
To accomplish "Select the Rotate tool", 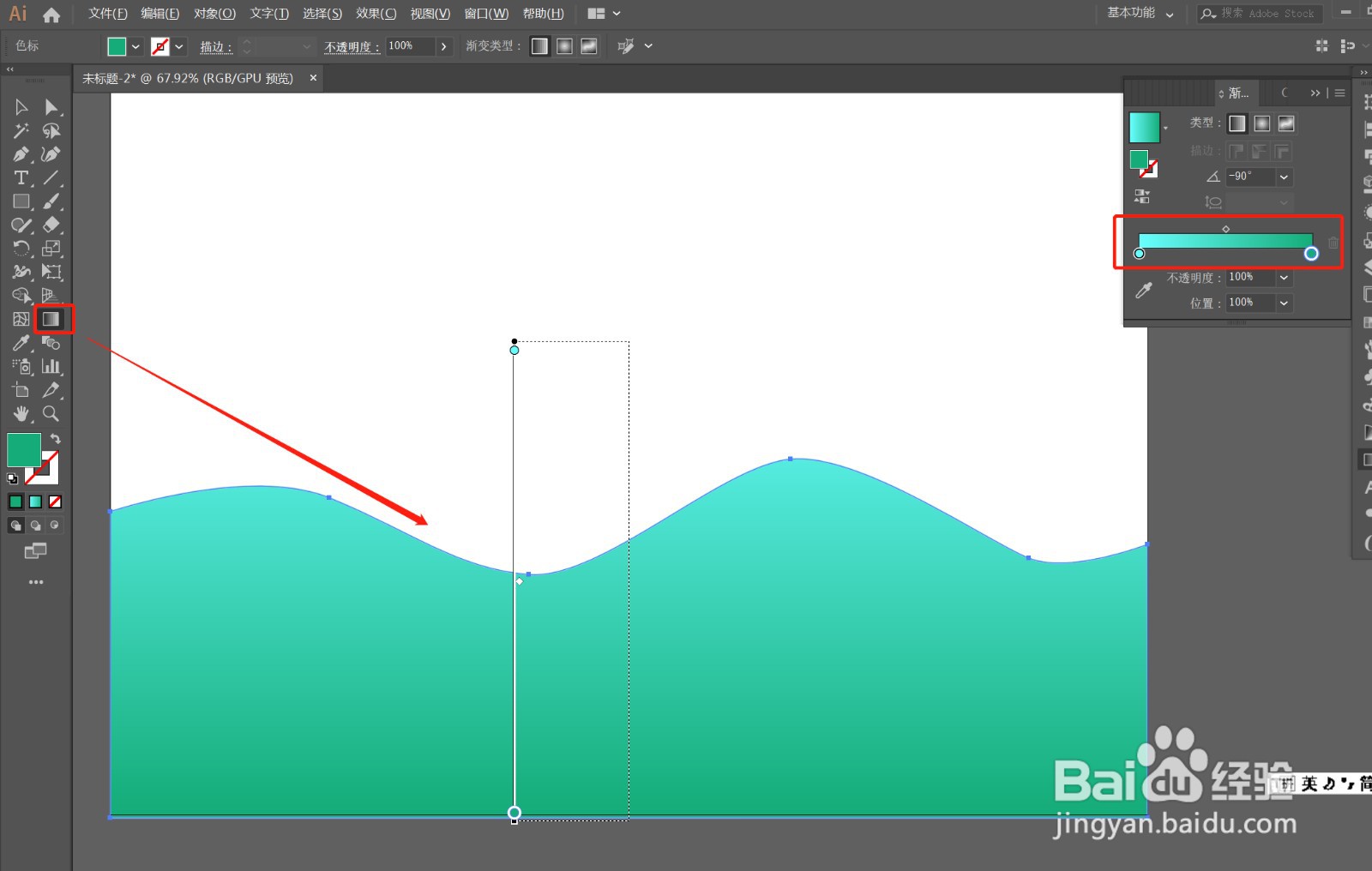I will [21, 249].
